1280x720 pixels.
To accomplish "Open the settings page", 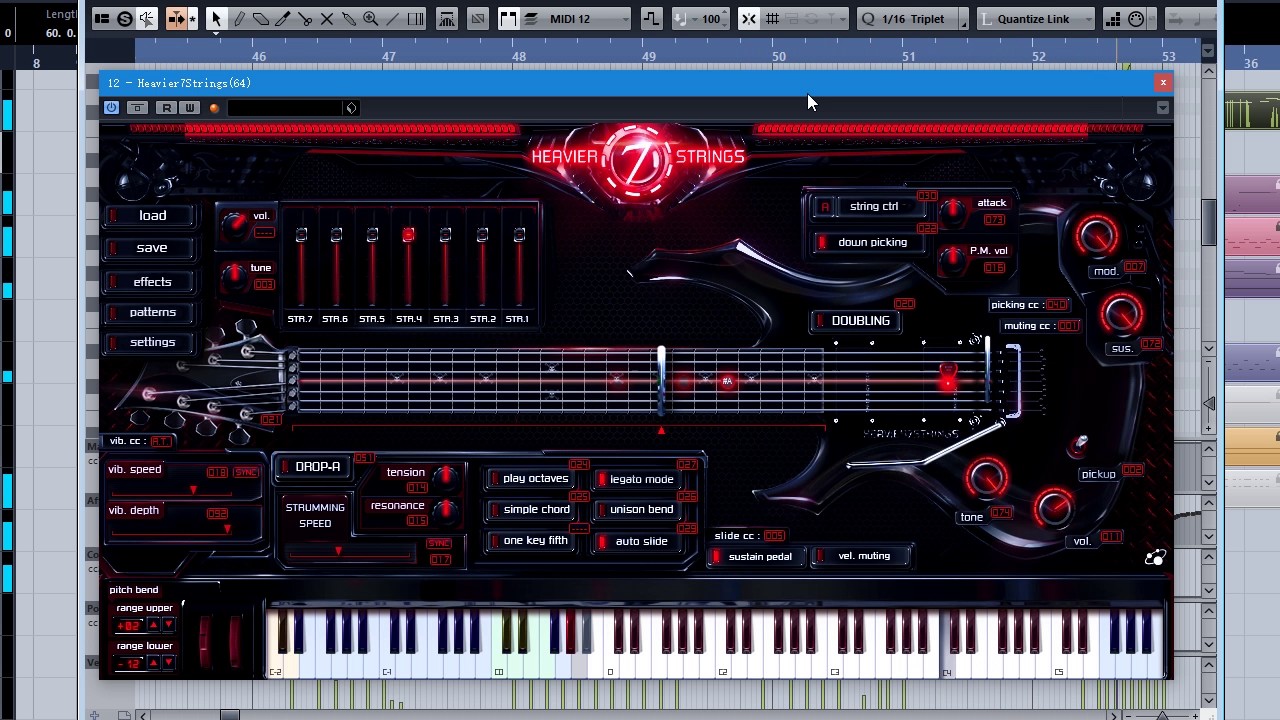I will pyautogui.click(x=153, y=342).
